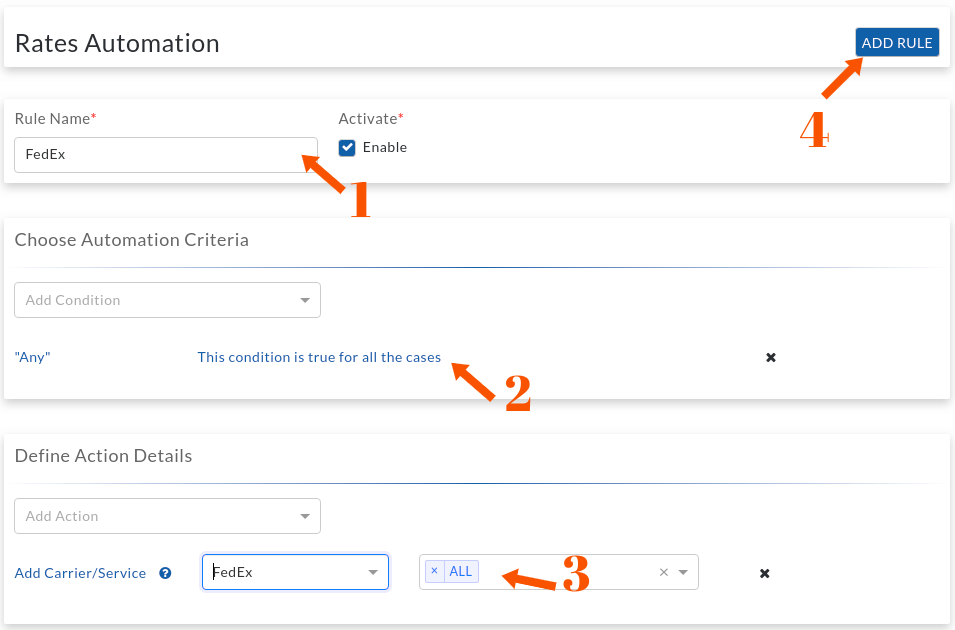Click the Choose Automation Criteria heading
The height and width of the screenshot is (630, 955).
132,240
